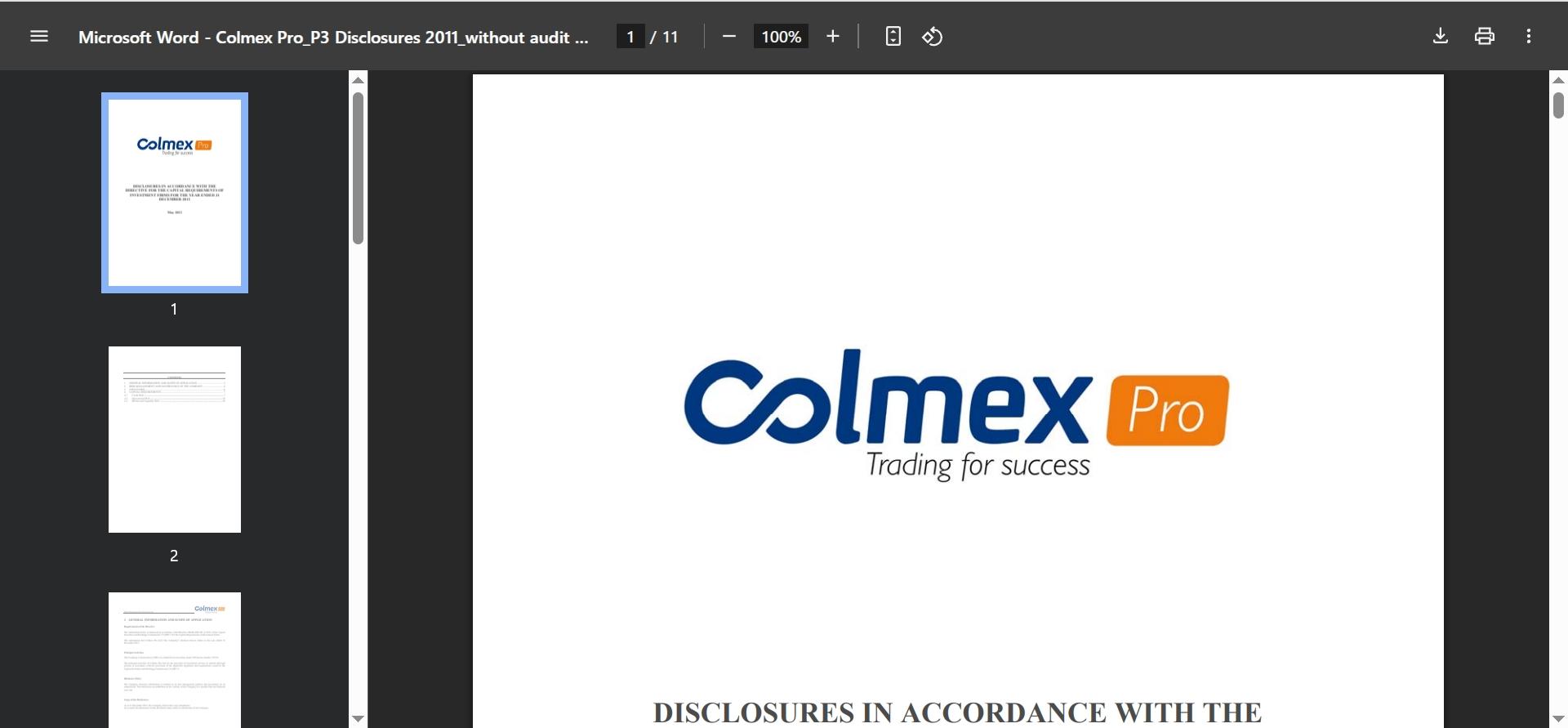
Task: Download the PDF file
Action: (x=1441, y=37)
